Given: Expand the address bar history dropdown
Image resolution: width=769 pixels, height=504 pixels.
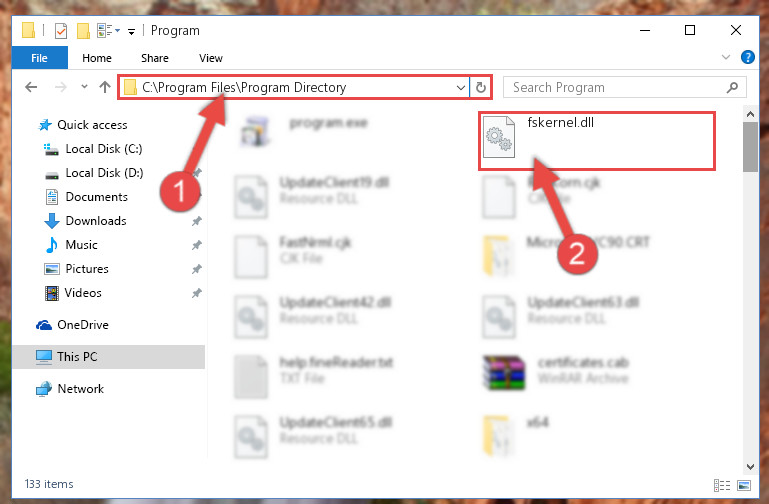Looking at the screenshot, I should click(x=461, y=87).
